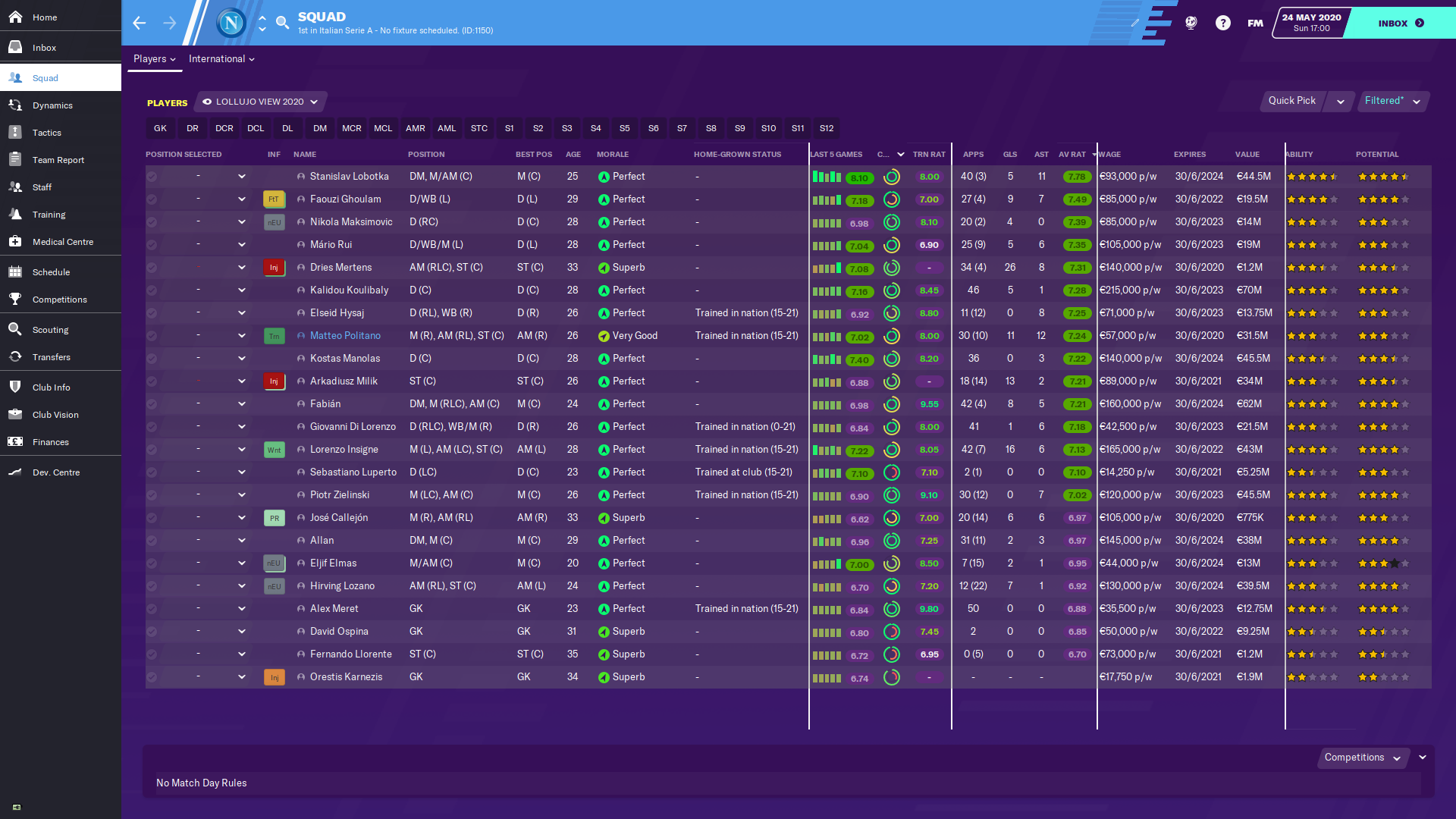
Task: Open Medical Centre from sidebar
Action: coord(62,242)
